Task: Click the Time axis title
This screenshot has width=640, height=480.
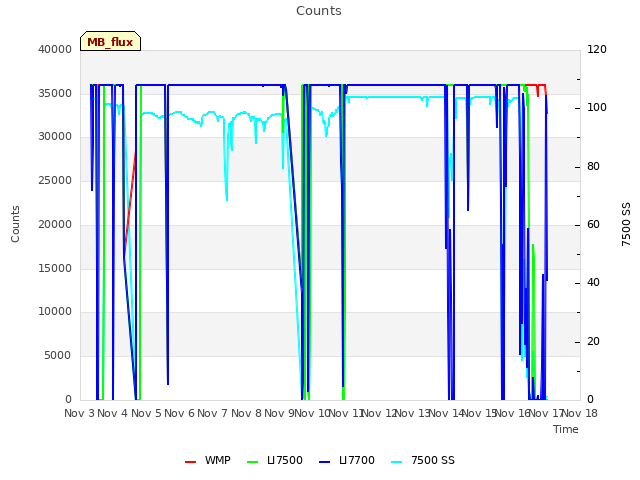Action: (x=566, y=429)
